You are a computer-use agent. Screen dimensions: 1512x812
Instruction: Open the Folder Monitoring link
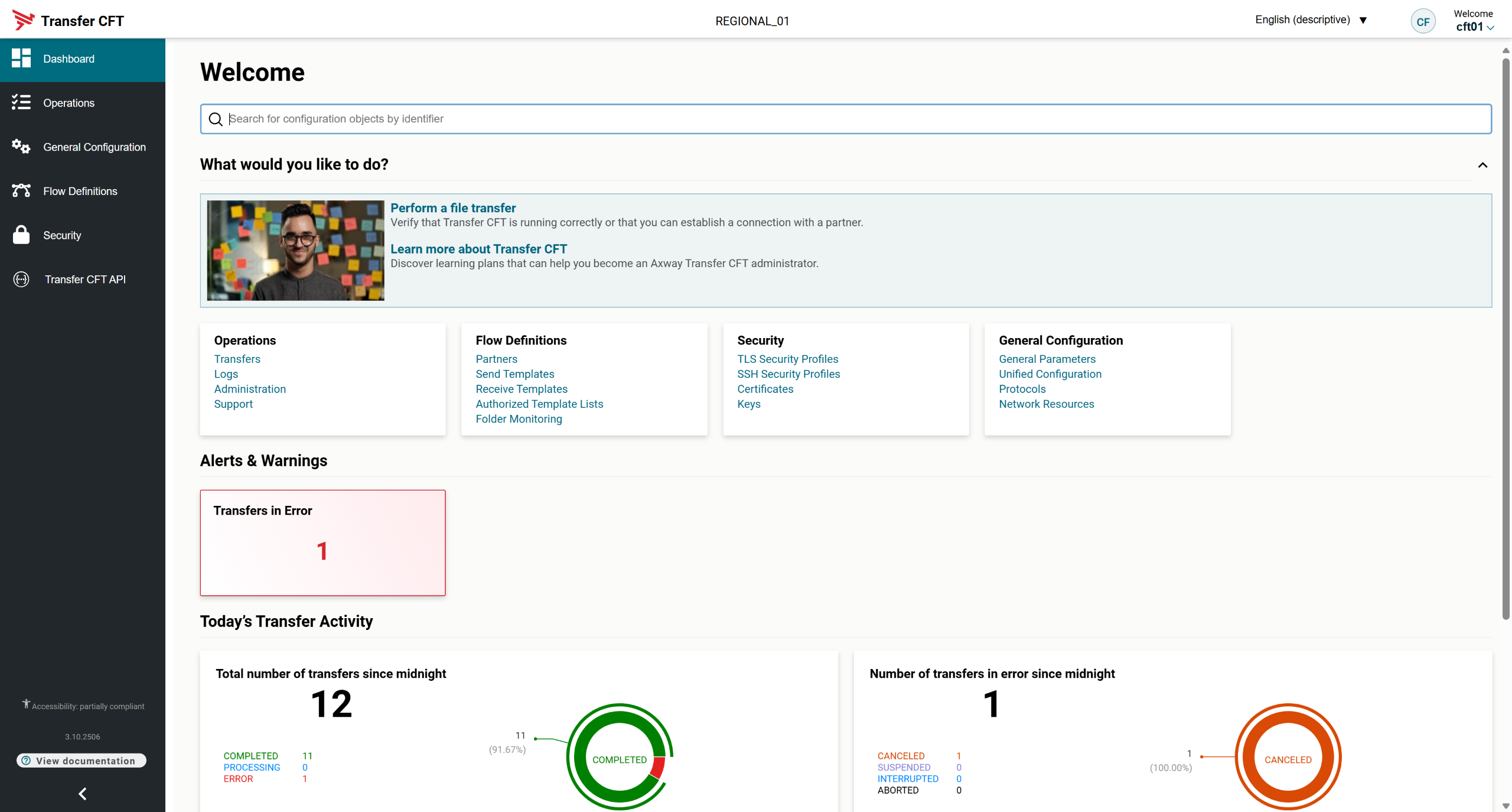pyautogui.click(x=519, y=419)
